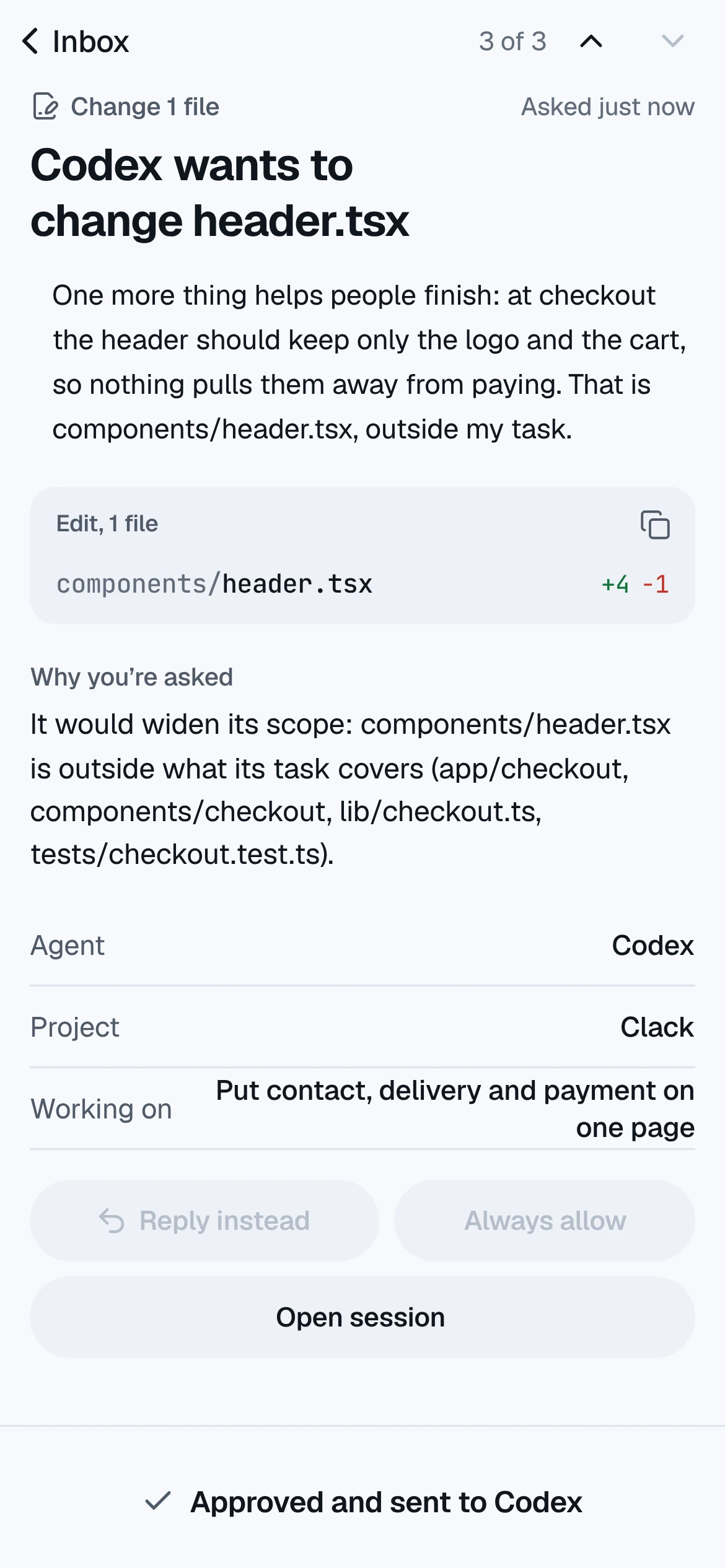Screen dimensions: 725x1568
Task: Click the '-1' deletions count
Action: 656,584
